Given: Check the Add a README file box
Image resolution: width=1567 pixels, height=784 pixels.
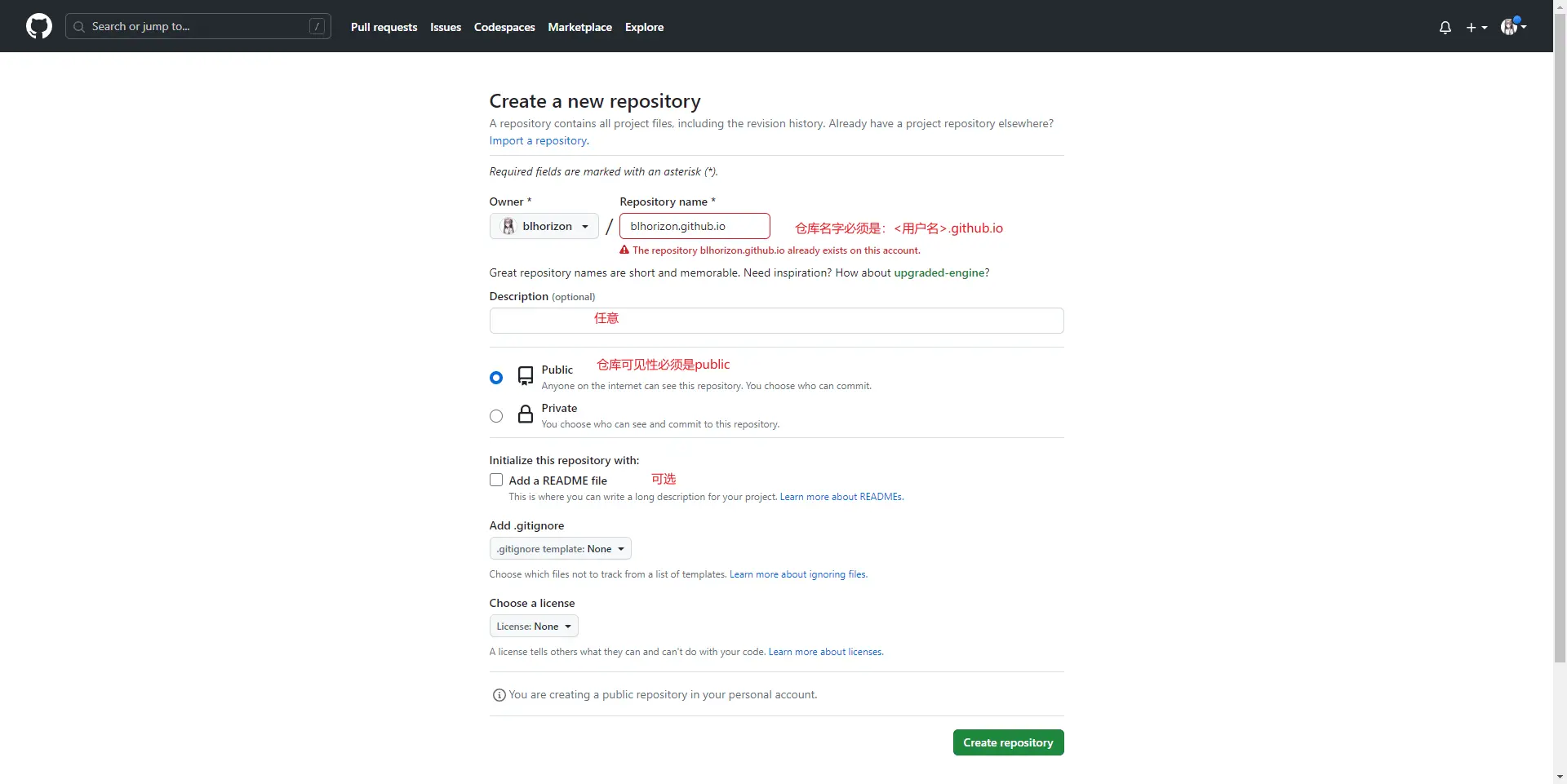Looking at the screenshot, I should 496,480.
